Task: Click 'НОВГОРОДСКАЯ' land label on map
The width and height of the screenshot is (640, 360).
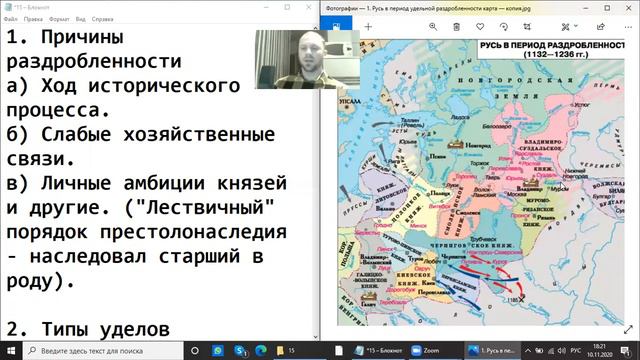Action: coord(516,80)
